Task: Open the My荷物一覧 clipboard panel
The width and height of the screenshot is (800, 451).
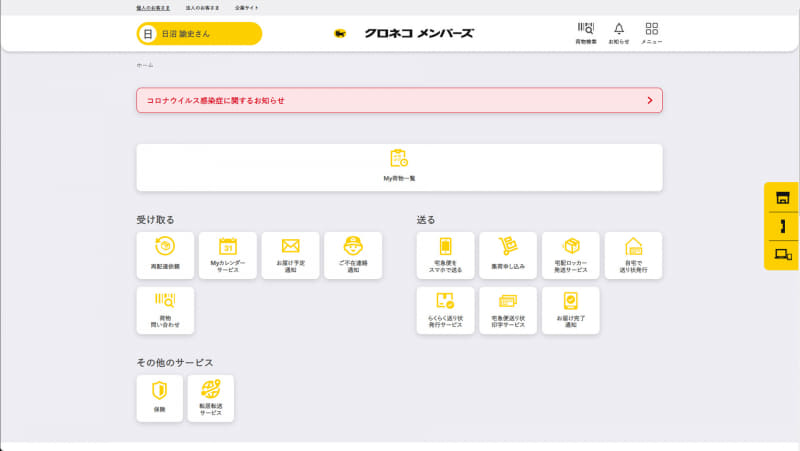Action: 399,167
